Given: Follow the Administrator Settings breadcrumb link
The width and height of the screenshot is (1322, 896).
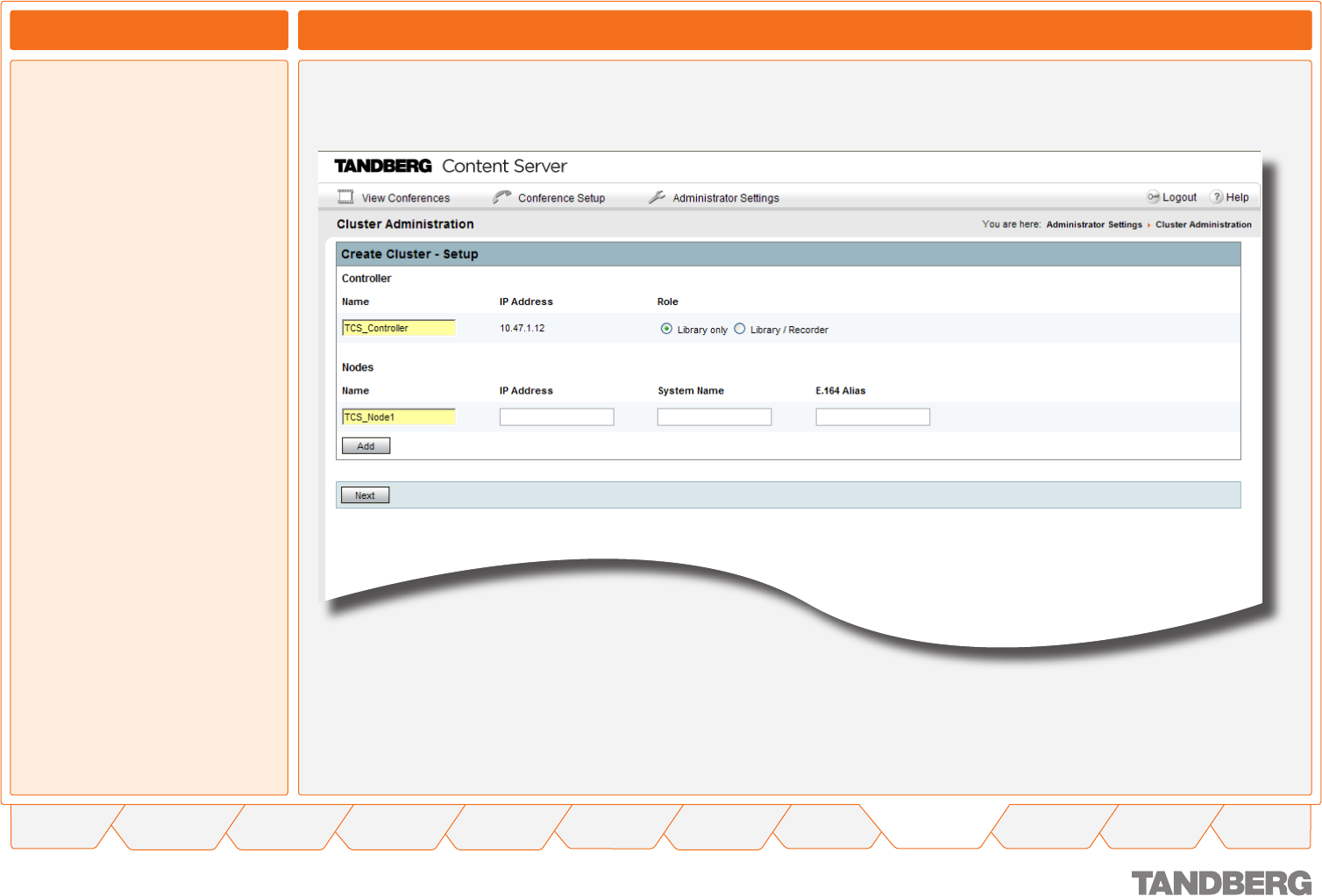Looking at the screenshot, I should click(1093, 224).
